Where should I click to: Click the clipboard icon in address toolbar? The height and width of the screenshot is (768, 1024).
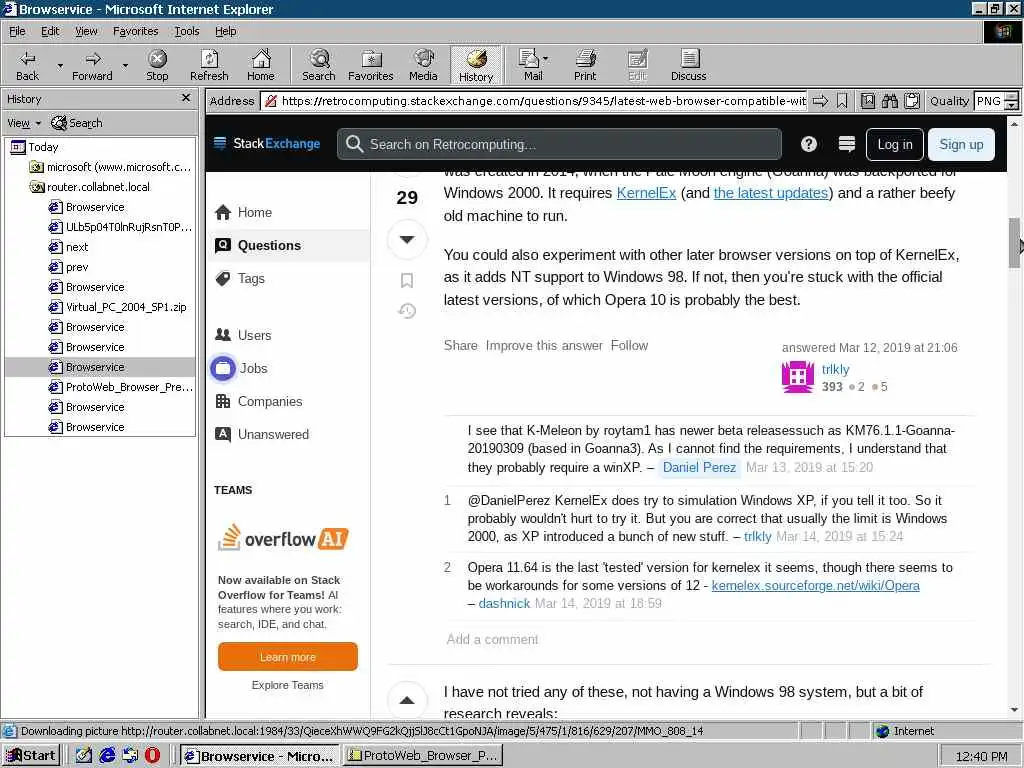(912, 101)
